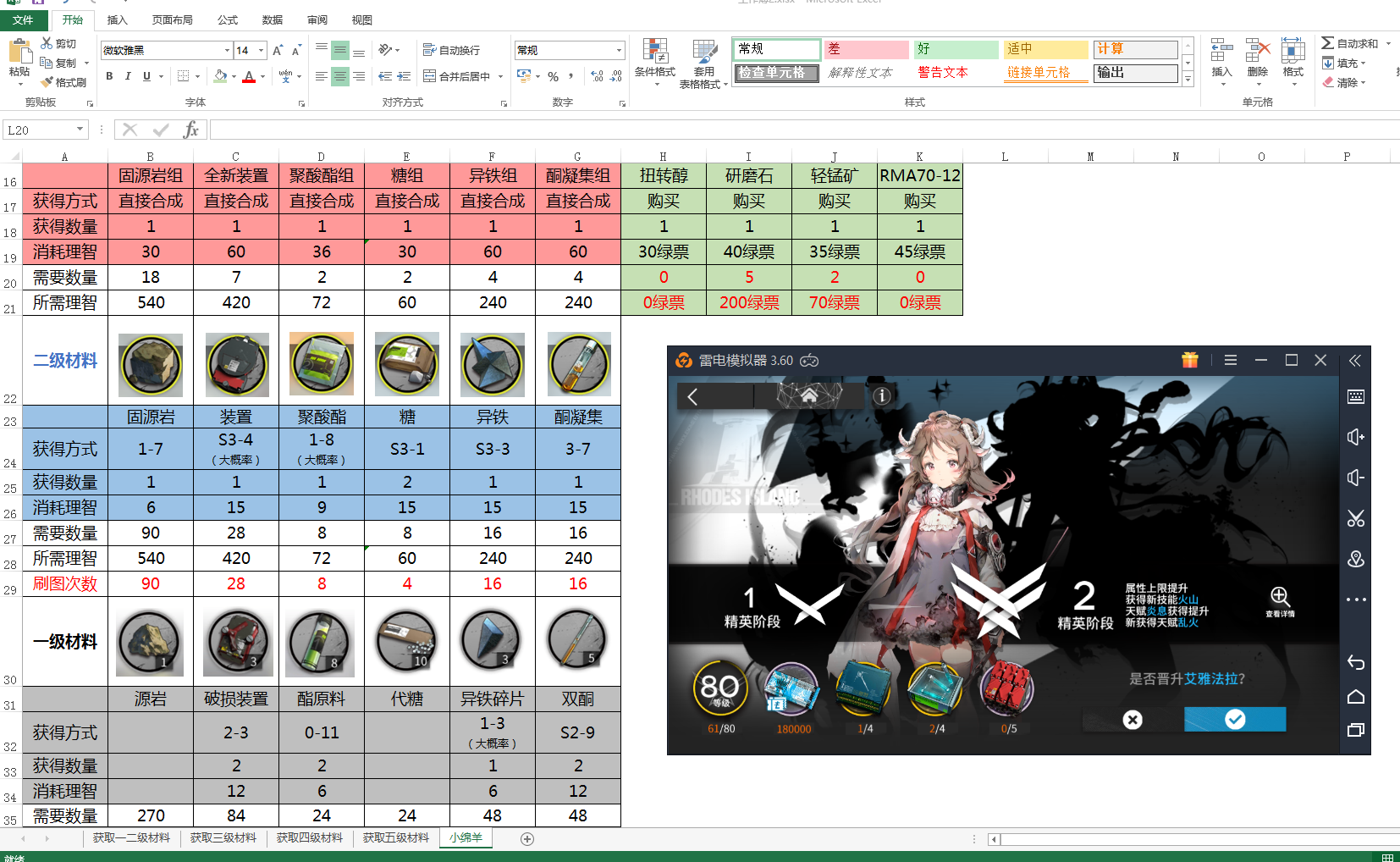Raise volume in the LDPlayer sidebar
The image size is (1400, 862).
pyautogui.click(x=1355, y=437)
